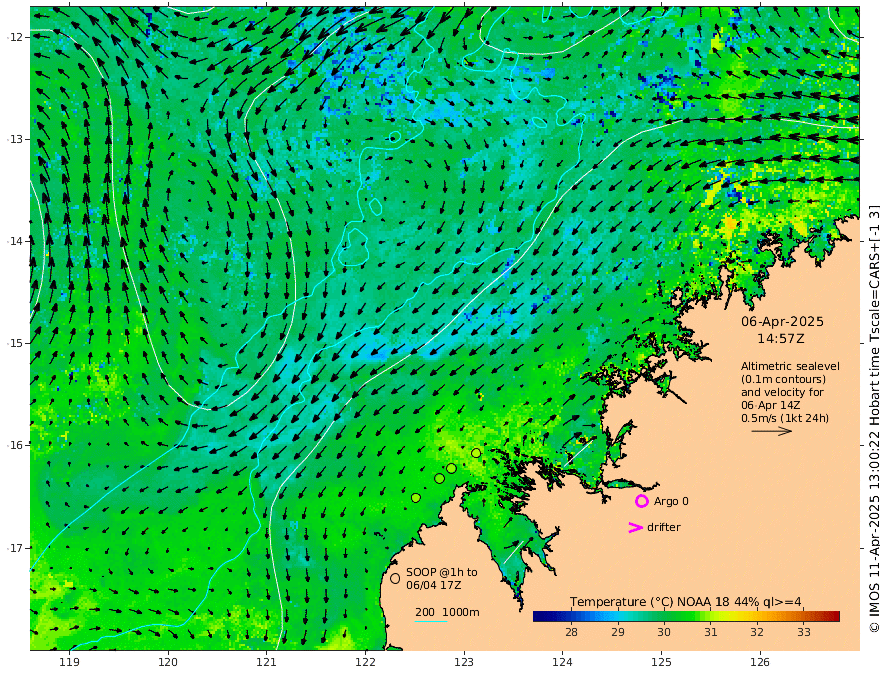The height and width of the screenshot is (680, 880).
Task: Select the easternmost SOOP track circle near the coast
Action: click(476, 453)
